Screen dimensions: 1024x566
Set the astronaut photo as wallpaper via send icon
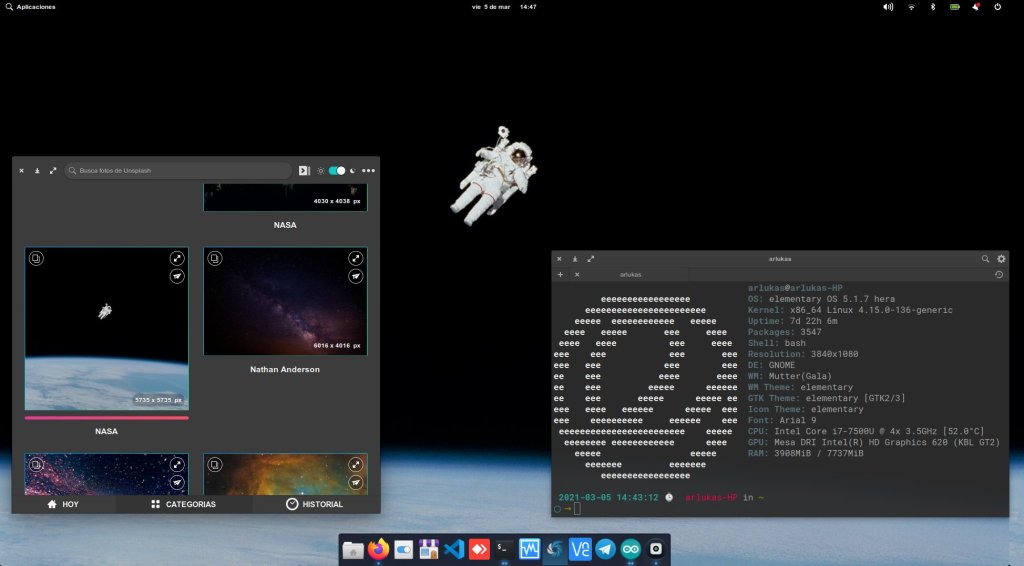point(177,276)
